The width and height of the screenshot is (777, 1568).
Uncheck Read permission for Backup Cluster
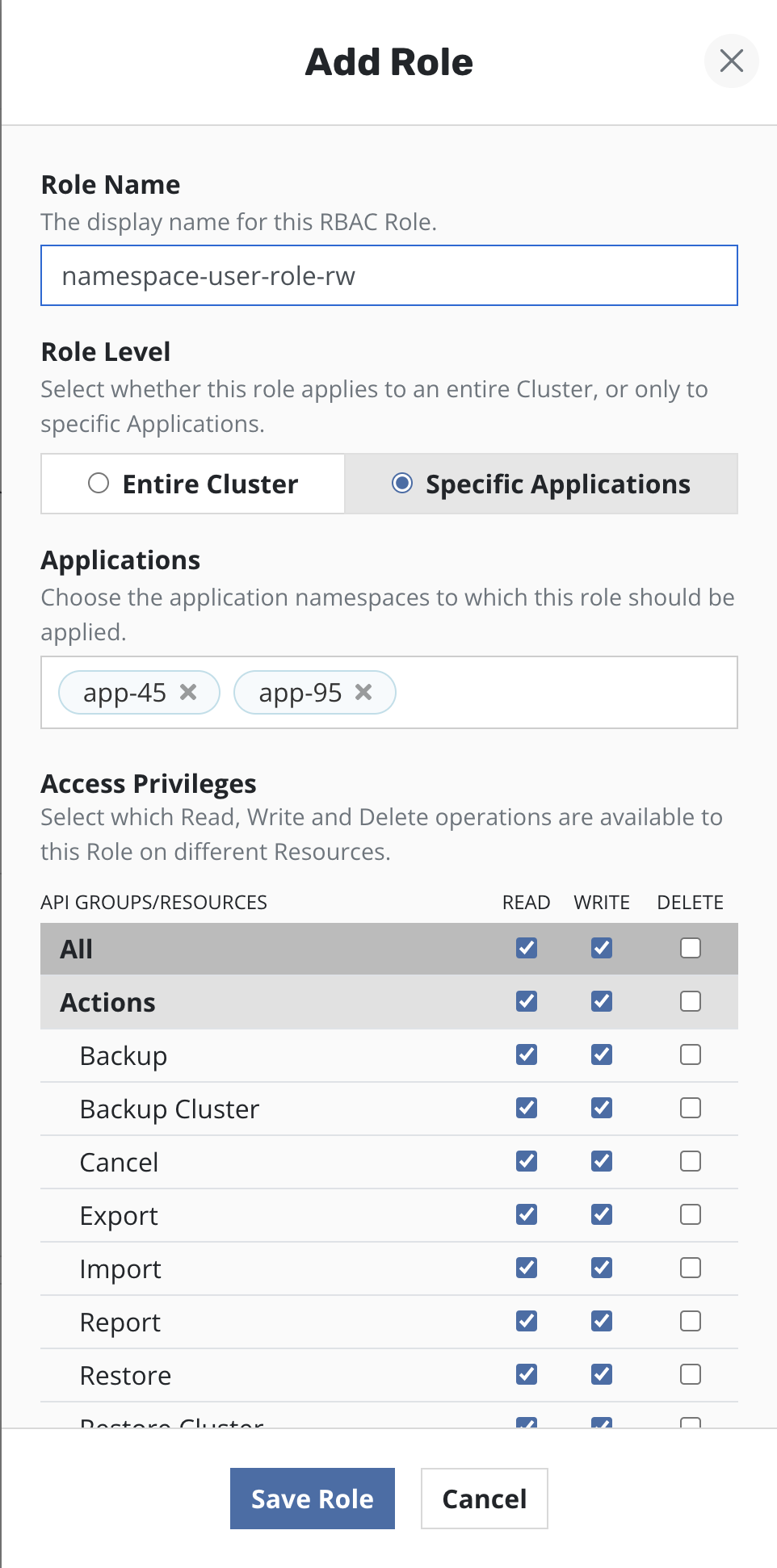click(527, 1108)
